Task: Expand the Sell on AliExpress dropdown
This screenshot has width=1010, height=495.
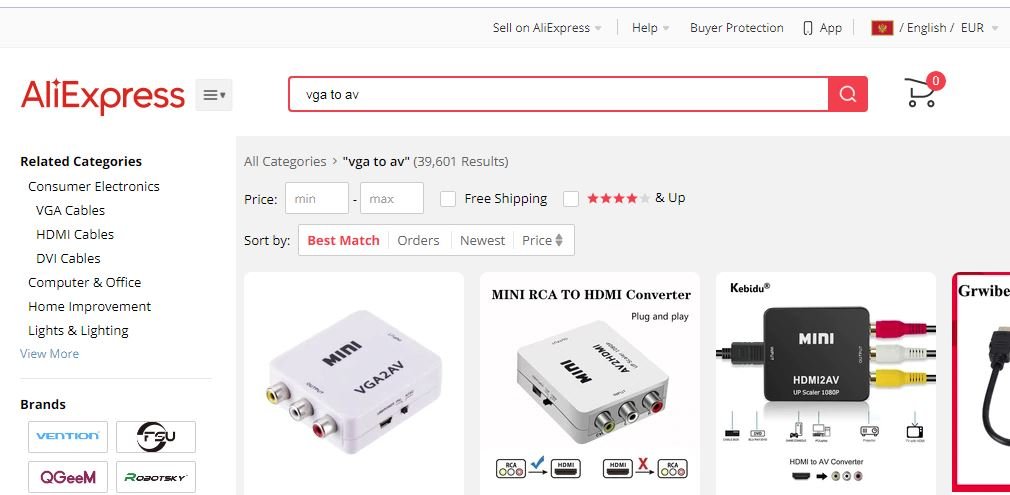Action: (x=547, y=28)
